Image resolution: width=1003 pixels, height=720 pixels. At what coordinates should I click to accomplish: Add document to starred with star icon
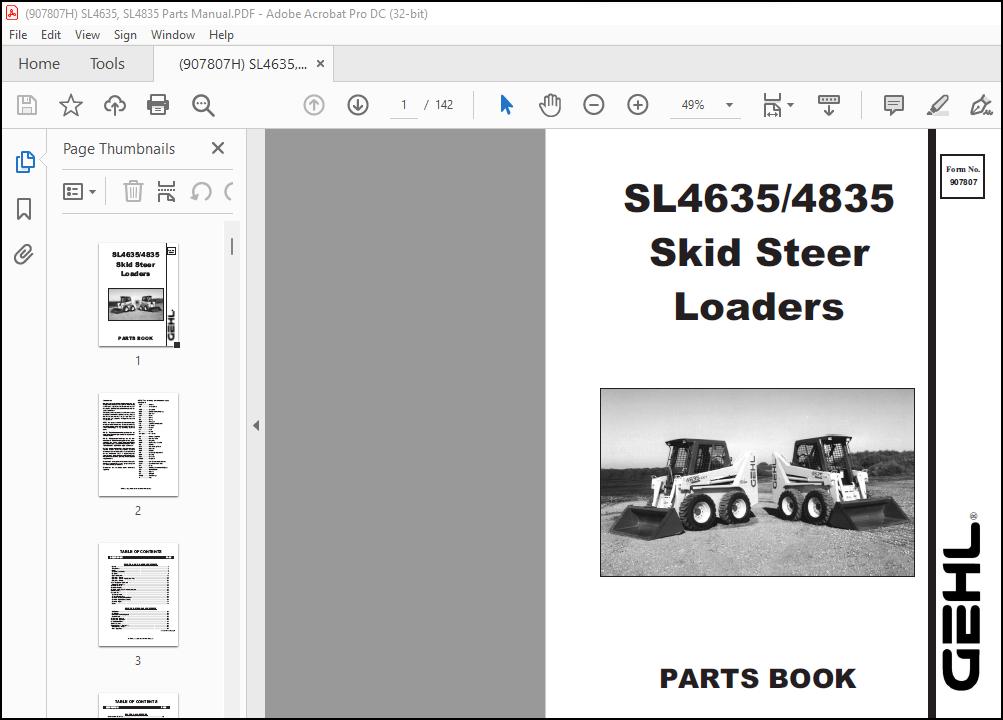pos(70,105)
